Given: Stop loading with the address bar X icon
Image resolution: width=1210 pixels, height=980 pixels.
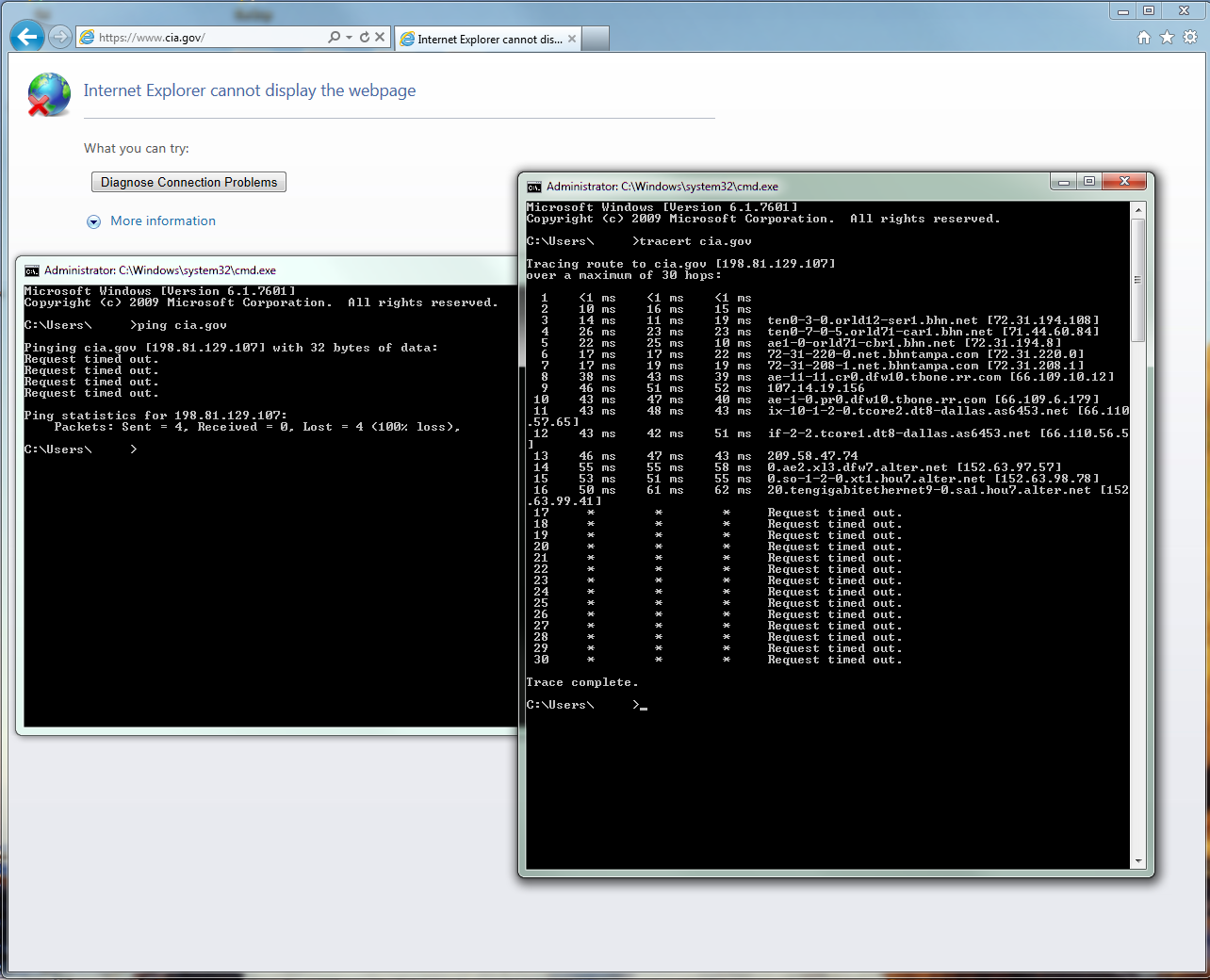Looking at the screenshot, I should pyautogui.click(x=380, y=38).
